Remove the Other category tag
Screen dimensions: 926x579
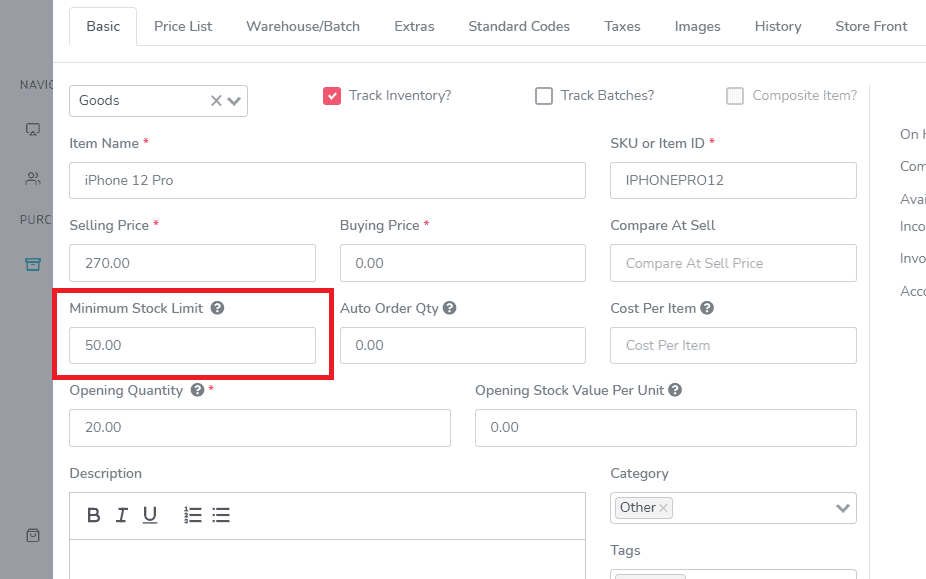coord(663,508)
